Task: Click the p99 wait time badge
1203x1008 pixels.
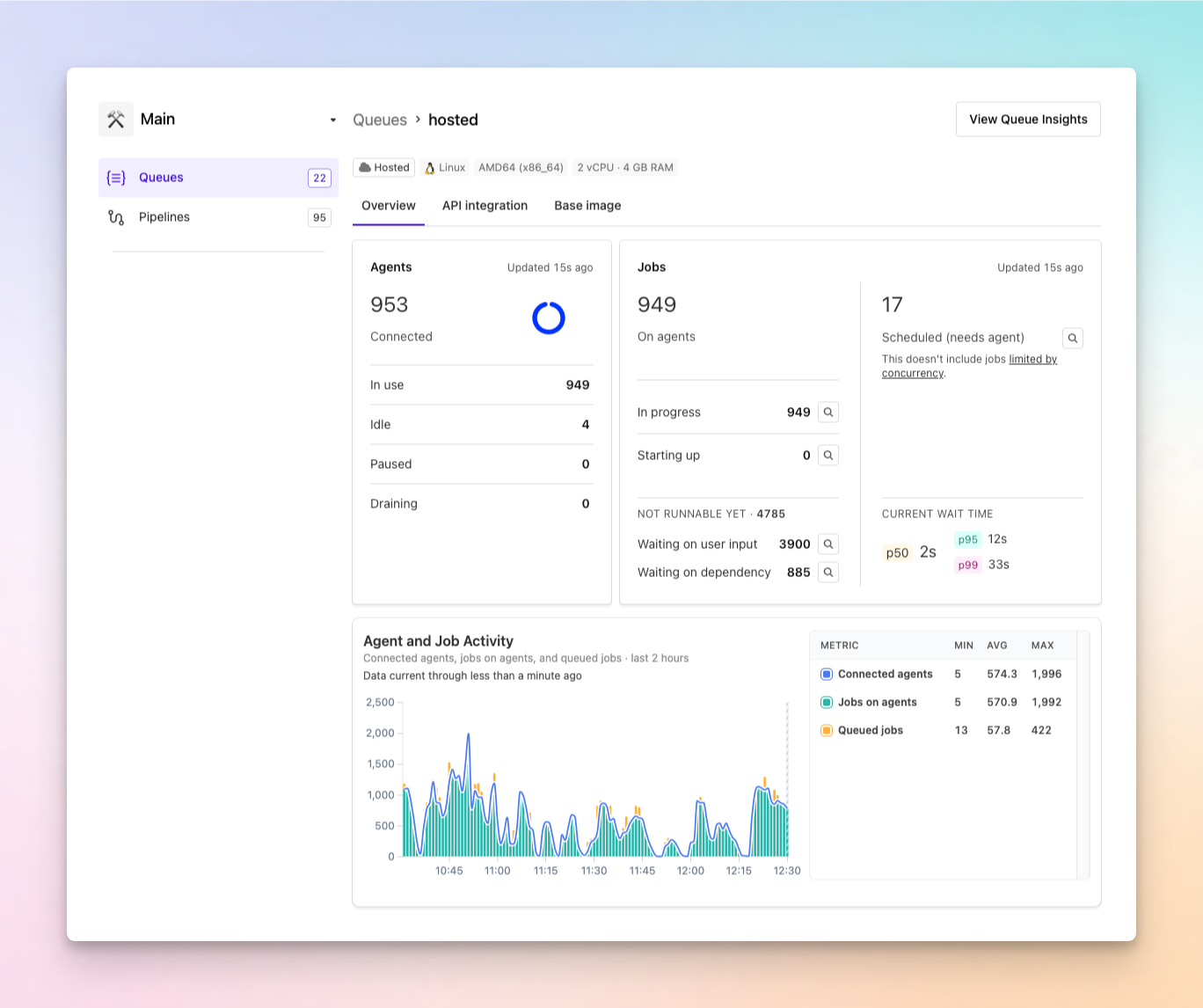Action: (968, 565)
